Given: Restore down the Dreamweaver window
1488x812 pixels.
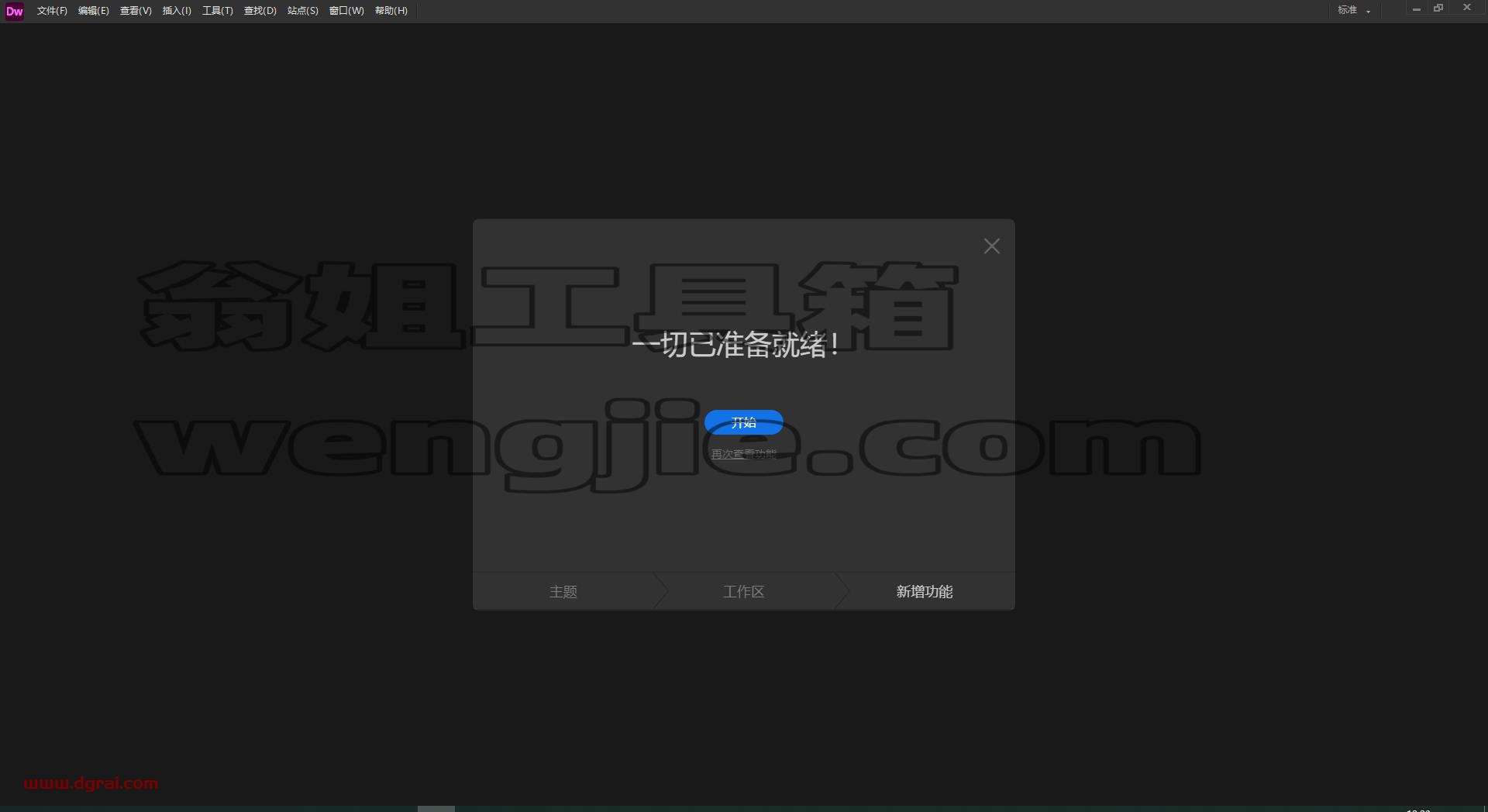Looking at the screenshot, I should (x=1438, y=9).
